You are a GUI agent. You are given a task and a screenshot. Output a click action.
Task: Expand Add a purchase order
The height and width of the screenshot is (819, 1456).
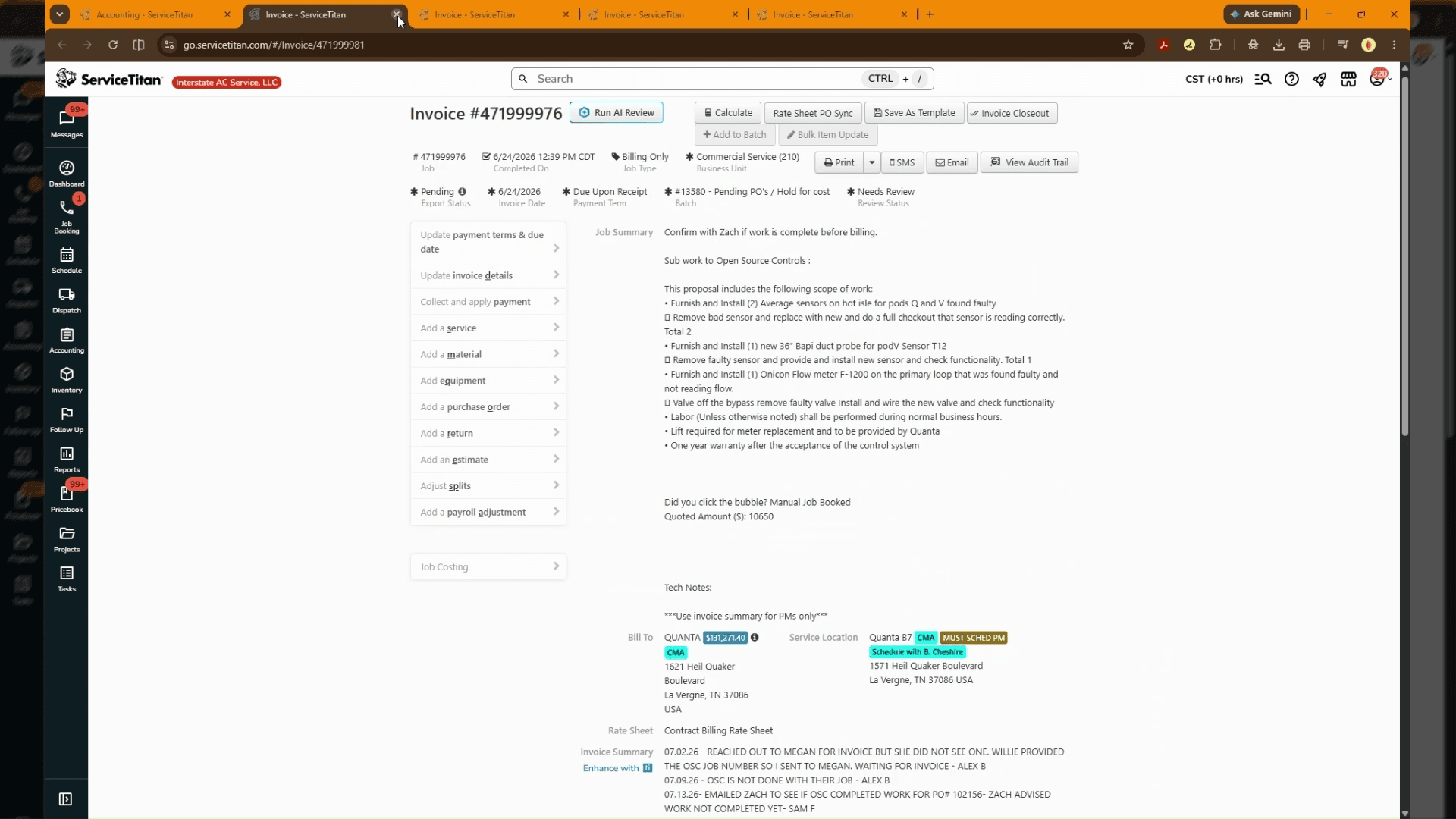pos(488,406)
